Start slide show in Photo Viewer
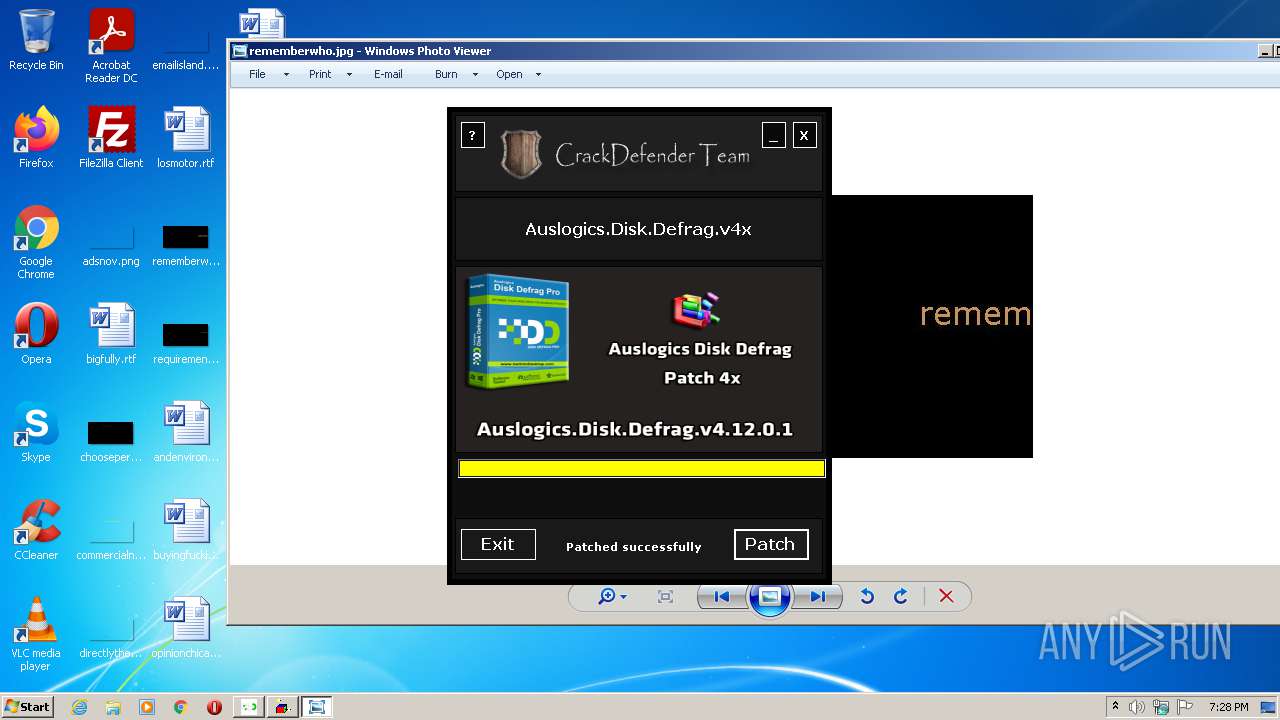 tap(770, 597)
